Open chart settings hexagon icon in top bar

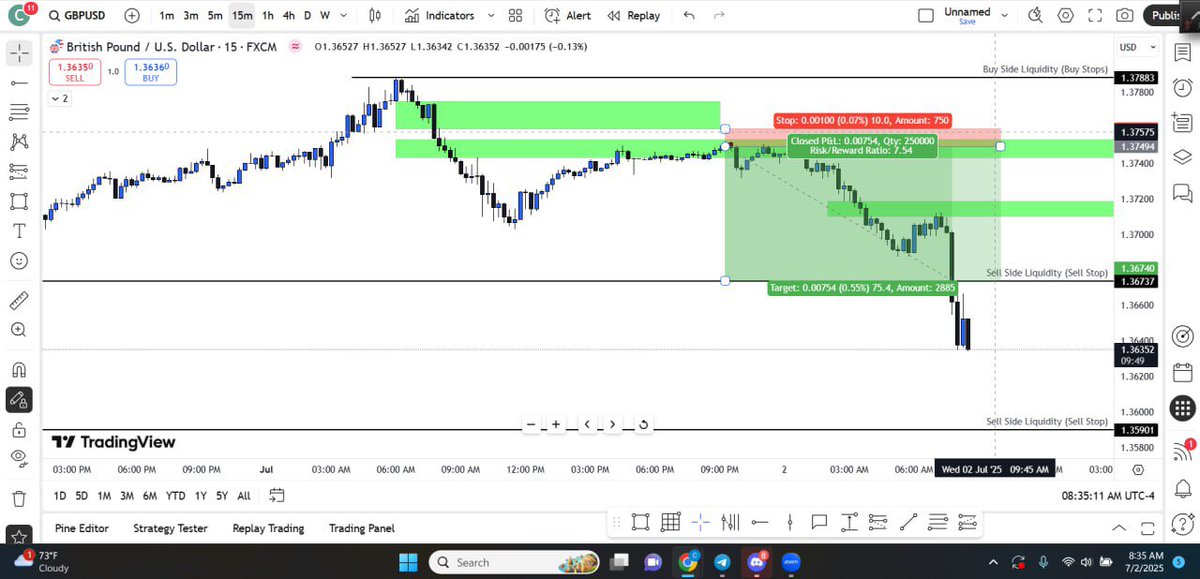pos(1065,16)
